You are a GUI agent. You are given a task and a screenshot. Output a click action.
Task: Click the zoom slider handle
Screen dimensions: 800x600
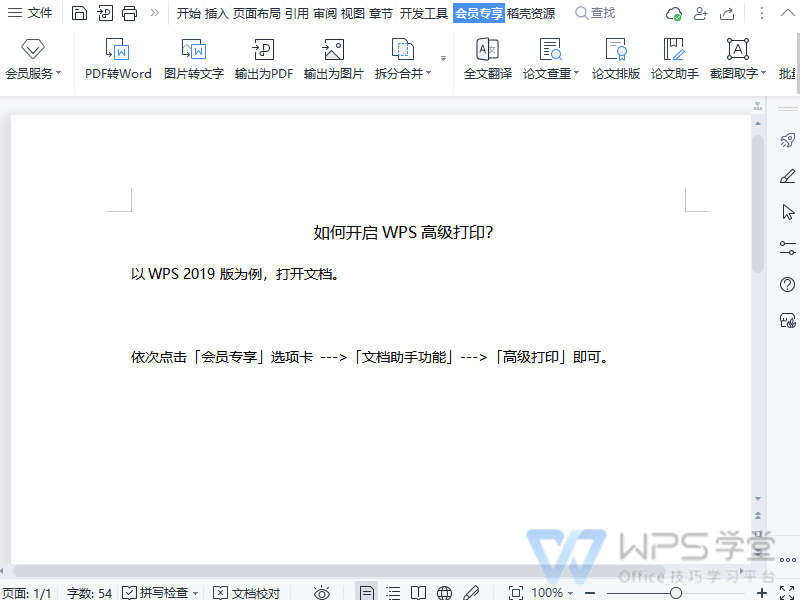point(676,593)
